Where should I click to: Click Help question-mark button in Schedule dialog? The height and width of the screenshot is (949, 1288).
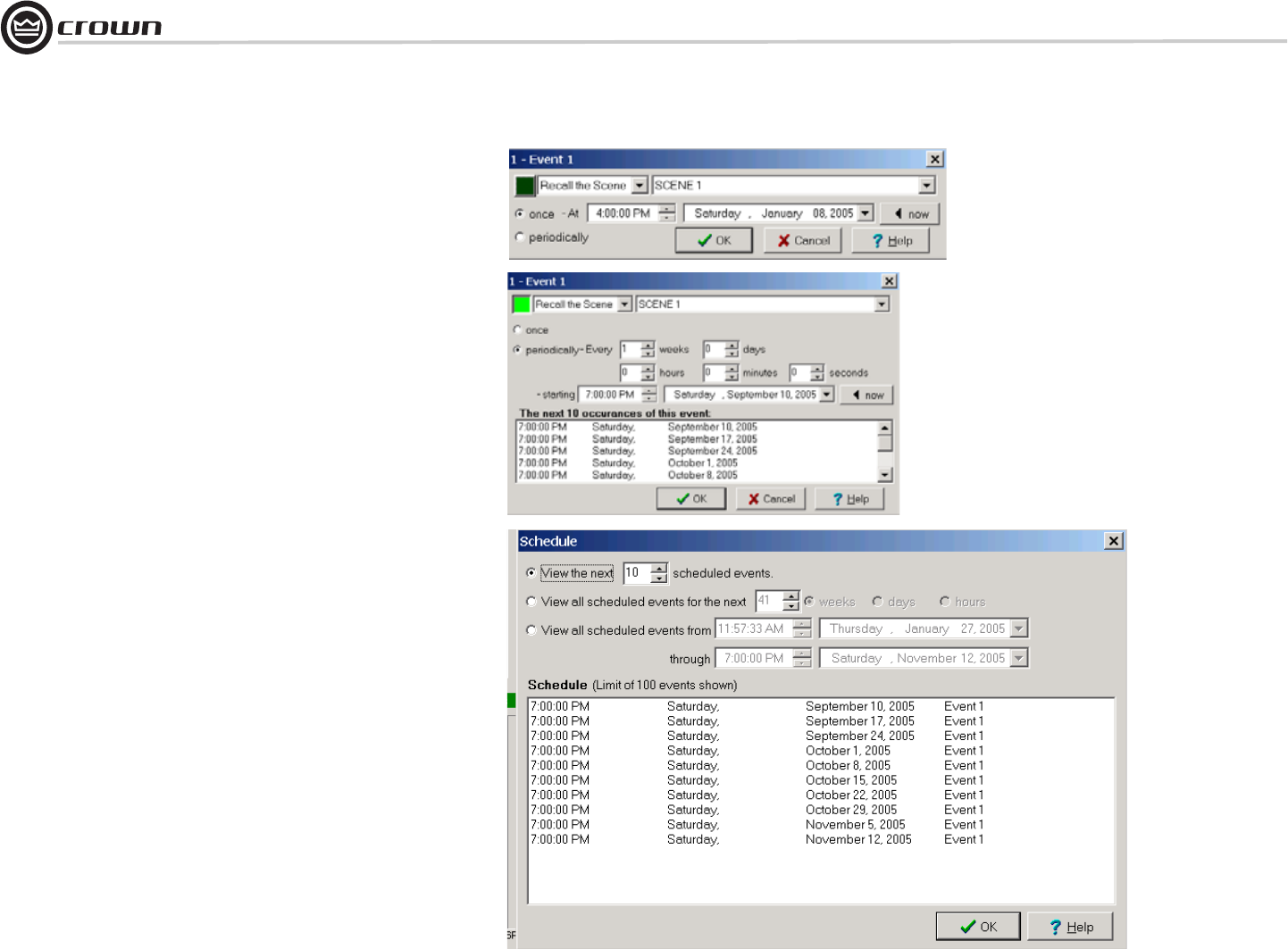point(1070,927)
